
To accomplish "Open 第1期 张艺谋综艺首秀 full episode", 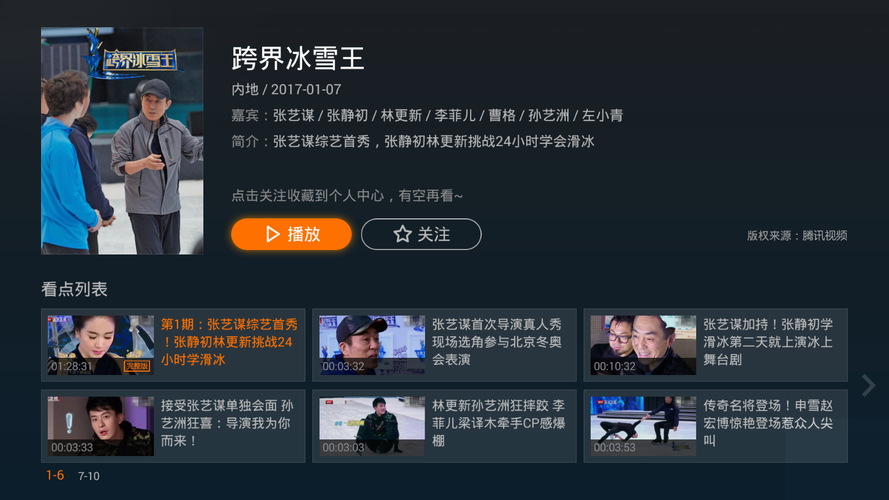I will coord(173,345).
